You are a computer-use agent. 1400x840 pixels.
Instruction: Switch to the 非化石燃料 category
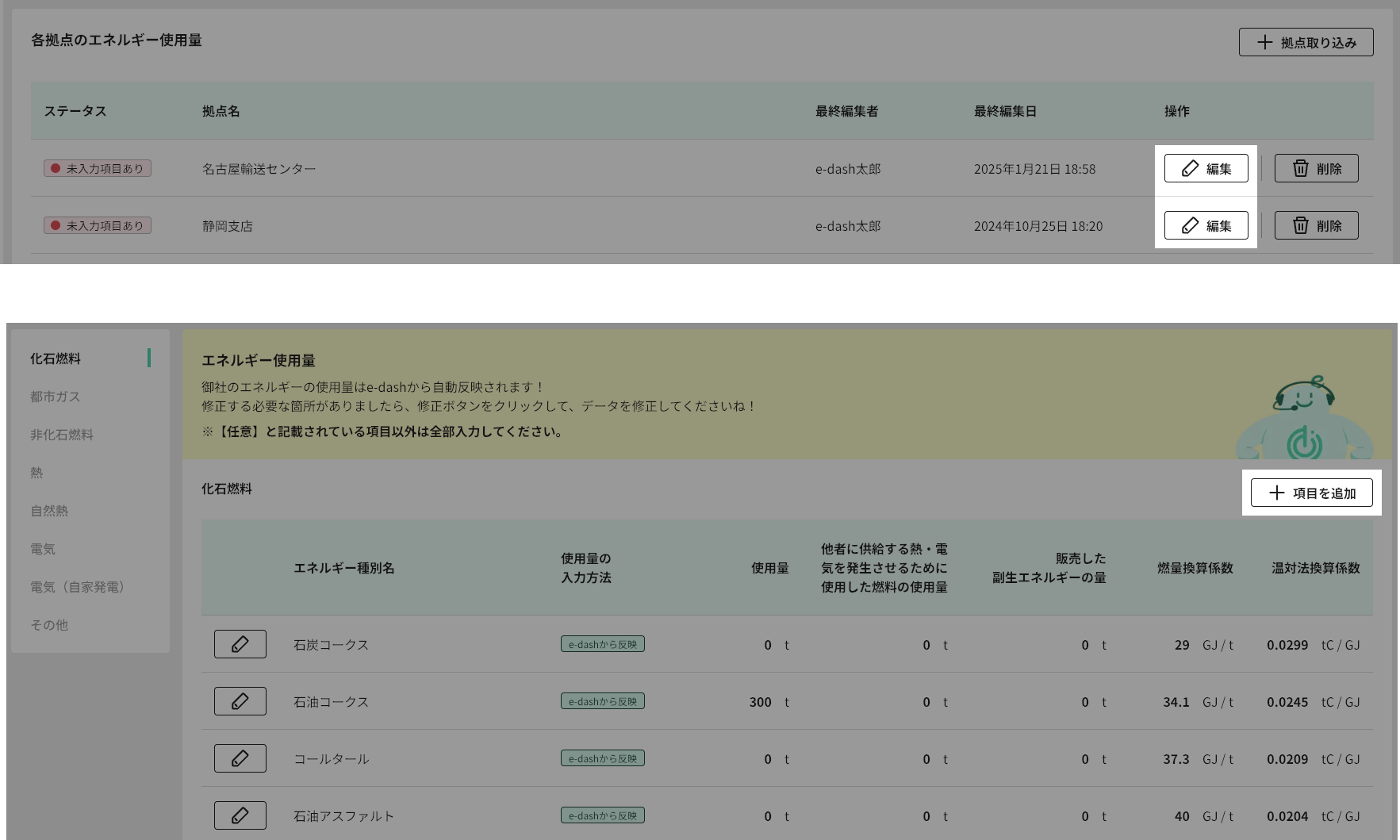(x=62, y=435)
